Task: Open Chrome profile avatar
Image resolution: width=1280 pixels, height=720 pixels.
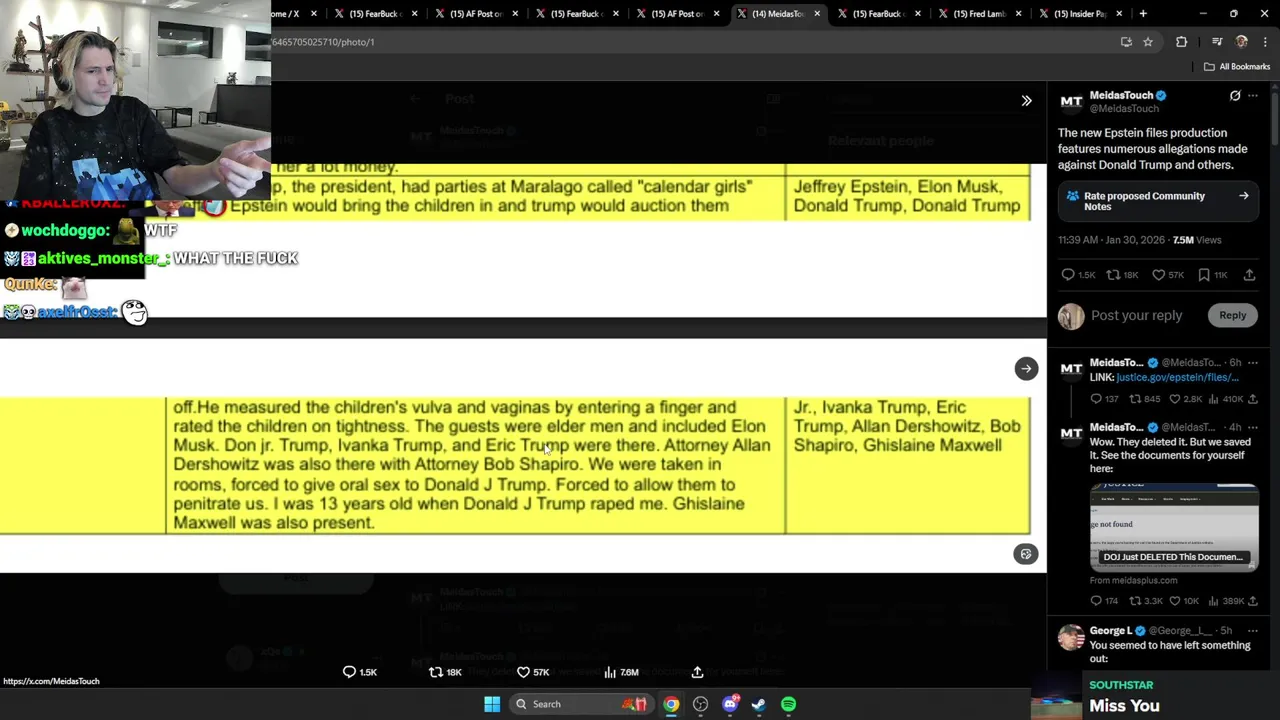Action: coord(1242,42)
